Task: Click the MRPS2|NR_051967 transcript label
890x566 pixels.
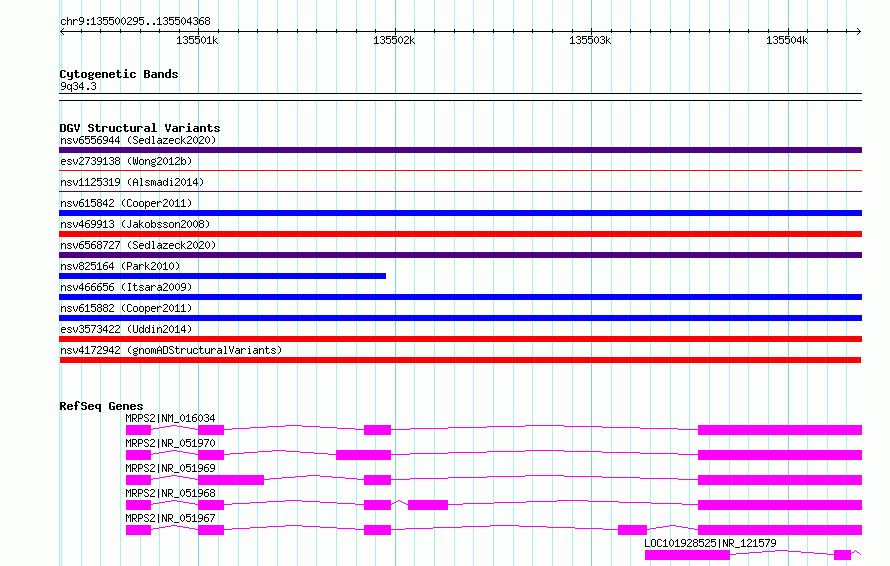Action: coord(170,518)
